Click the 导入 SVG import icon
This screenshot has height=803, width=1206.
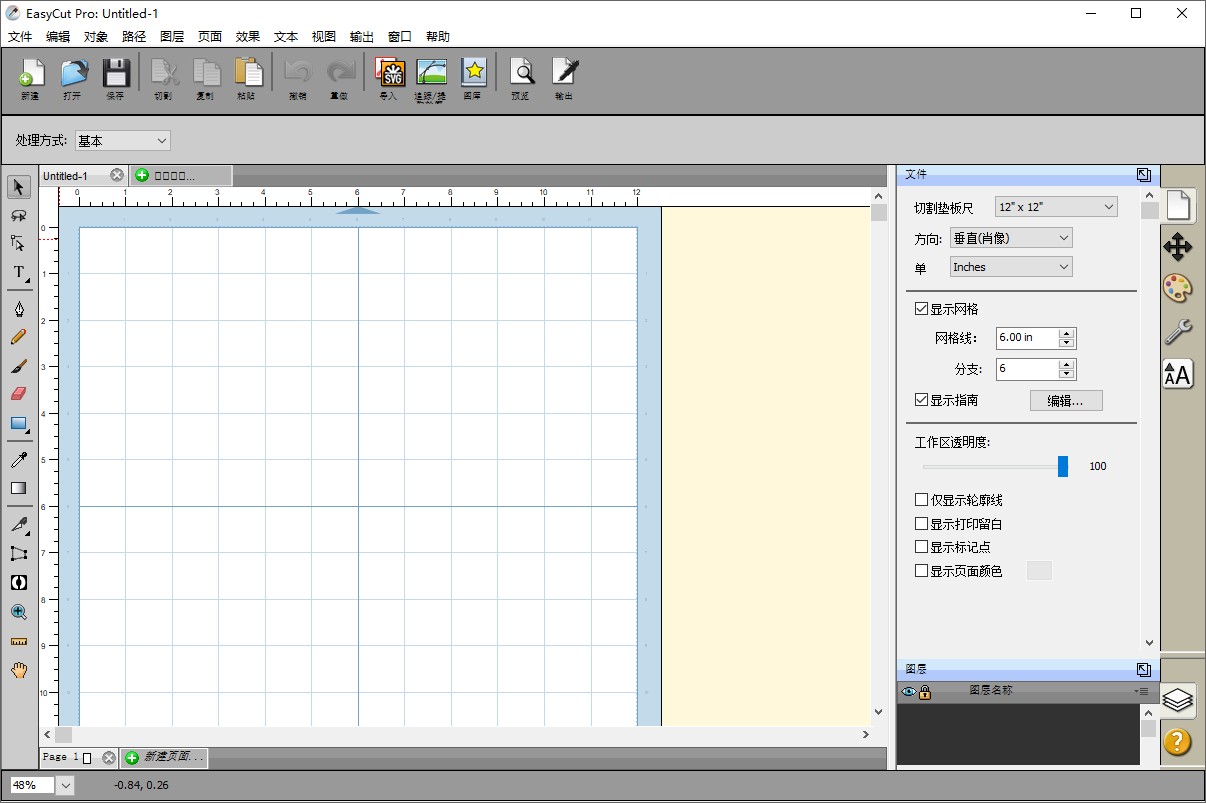389,74
